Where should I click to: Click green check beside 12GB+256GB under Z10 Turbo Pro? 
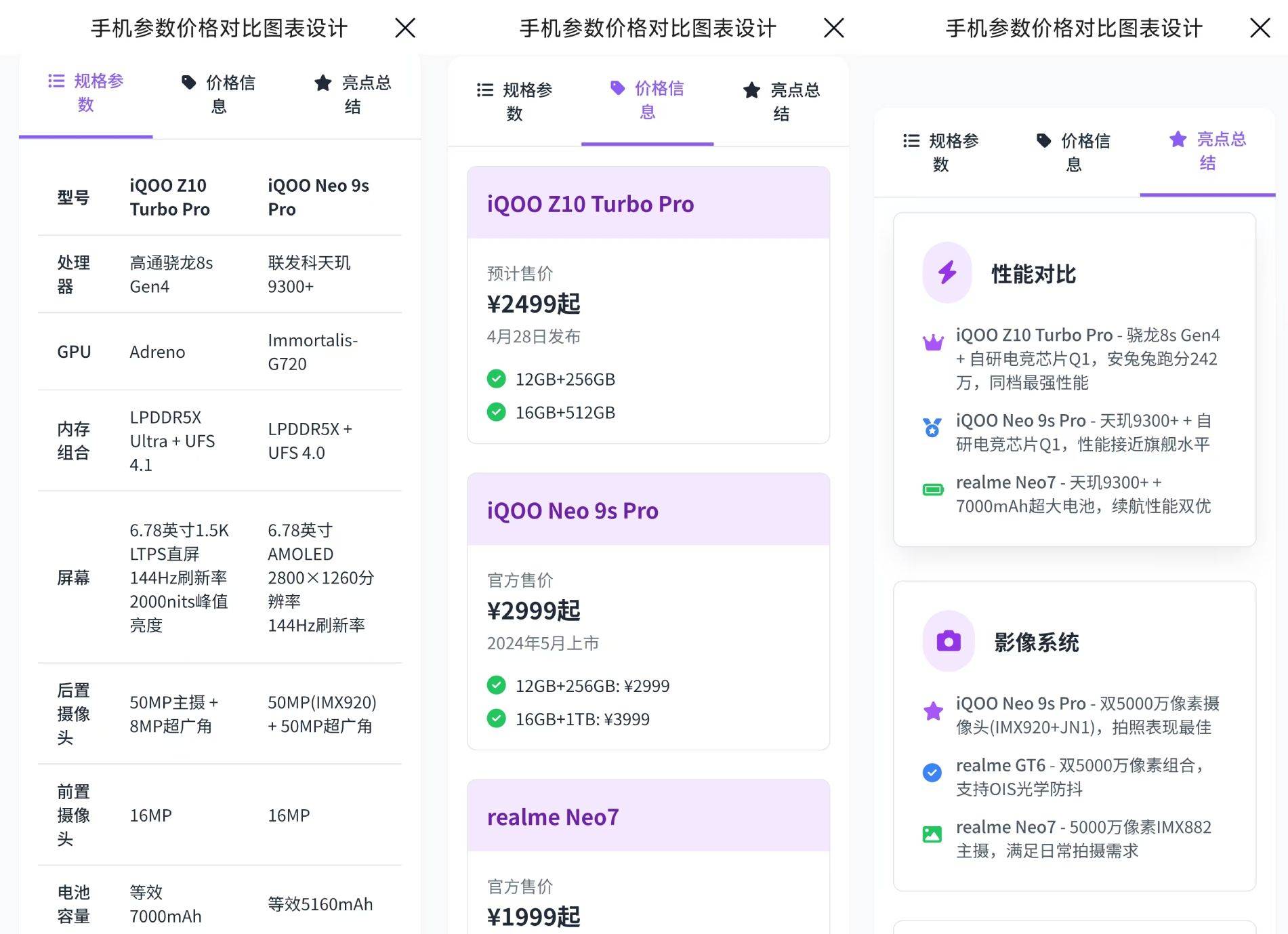pos(496,378)
